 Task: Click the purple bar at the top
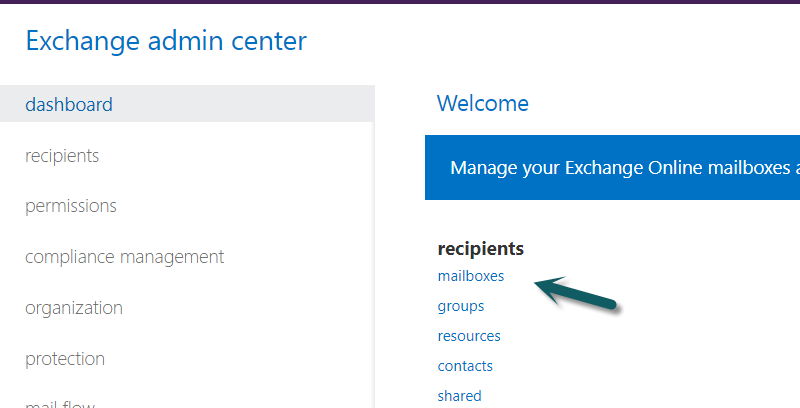pyautogui.click(x=400, y=2)
